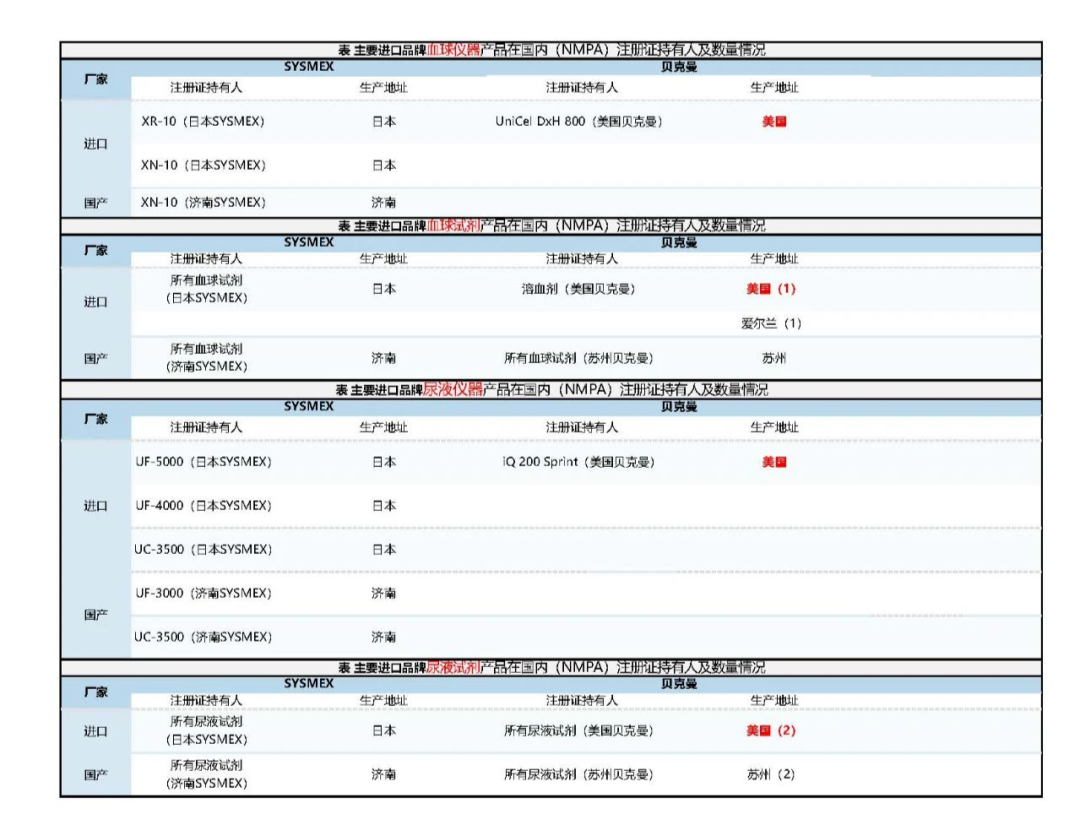Click 厂家 header in the 血球仪器 table
1080x836 pixels.
pyautogui.click(x=96, y=79)
